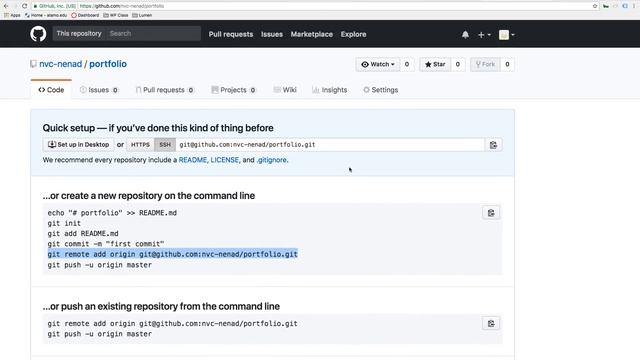Viewport: 640px width, 360px height.
Task: Bookmark the page with the star icon
Action: click(595, 6)
